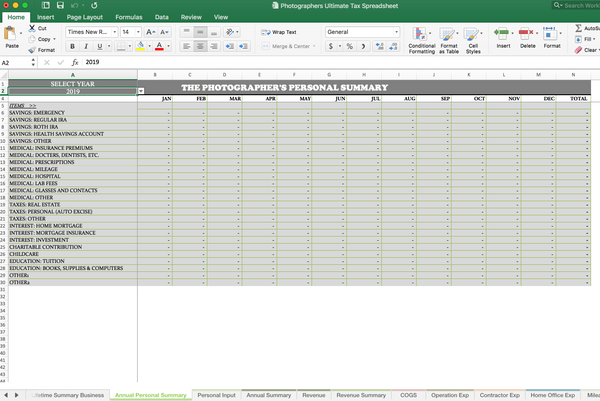Click the Insert cells icon

tap(501, 34)
